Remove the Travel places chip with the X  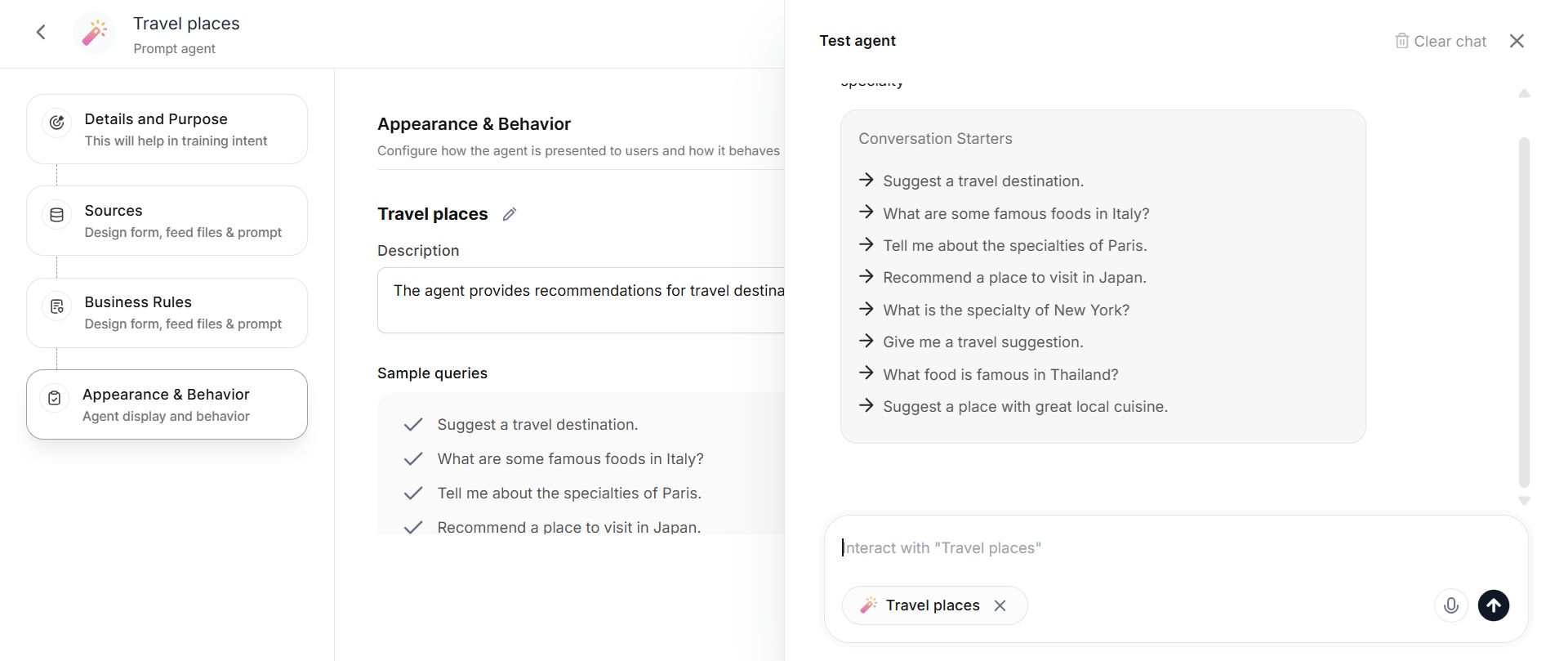(1000, 605)
